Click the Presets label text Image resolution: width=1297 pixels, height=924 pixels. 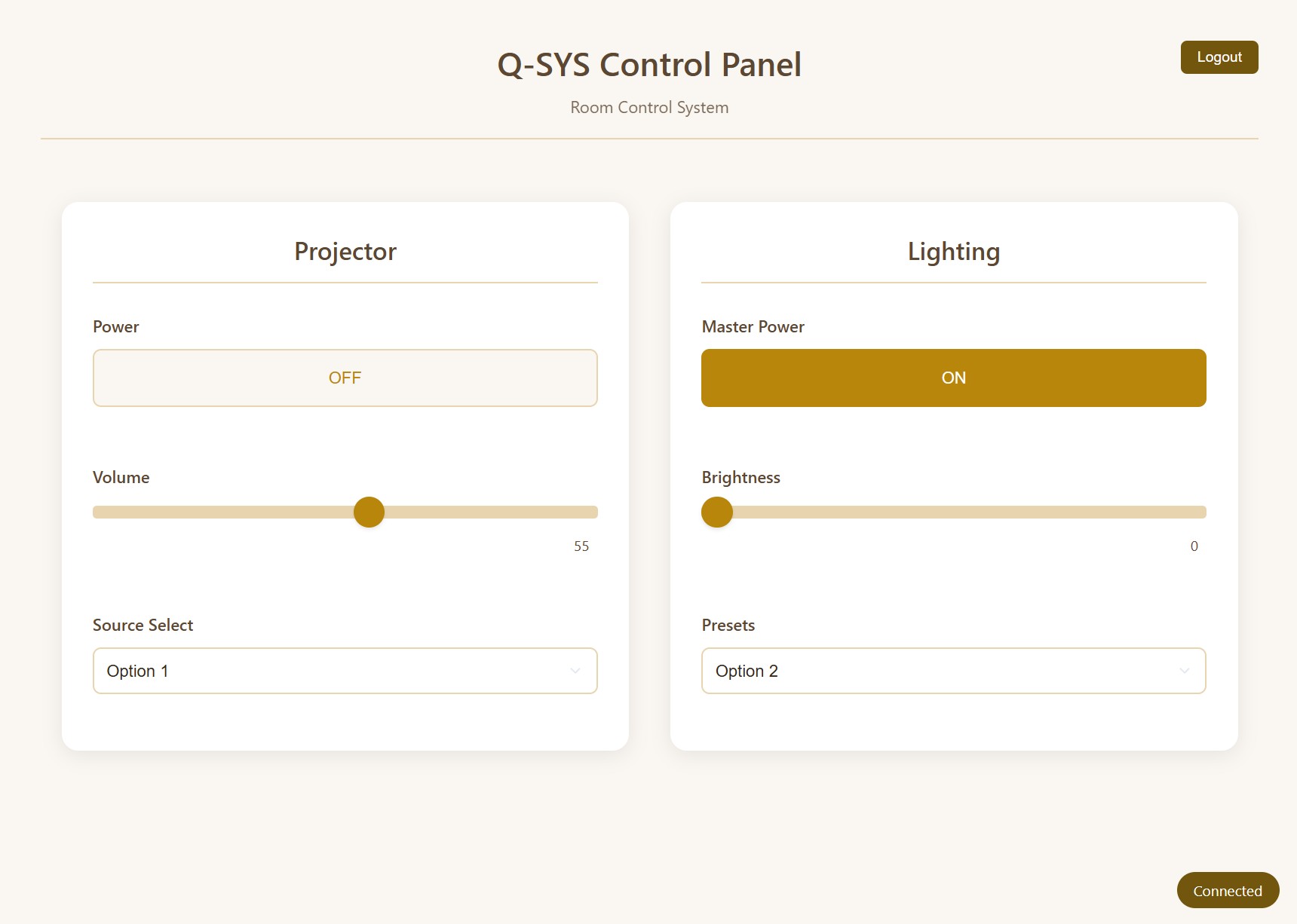click(728, 626)
